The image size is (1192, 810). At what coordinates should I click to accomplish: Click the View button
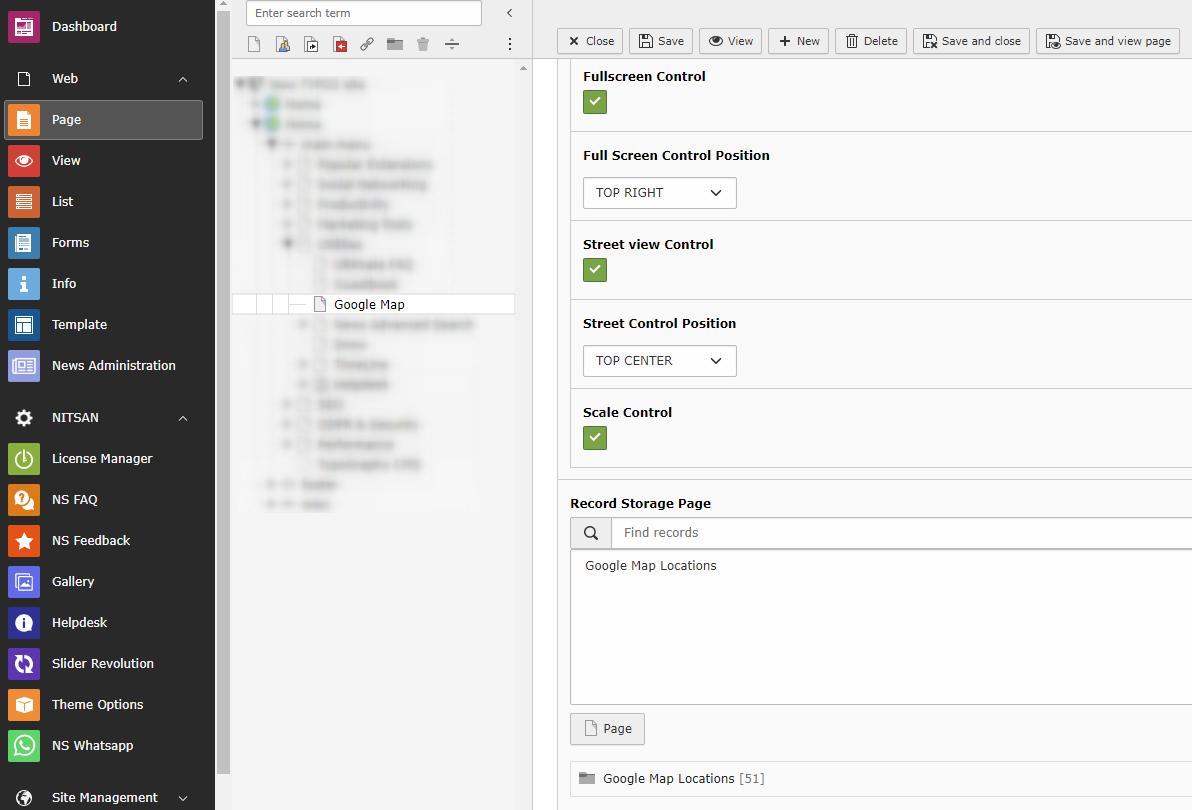[731, 41]
